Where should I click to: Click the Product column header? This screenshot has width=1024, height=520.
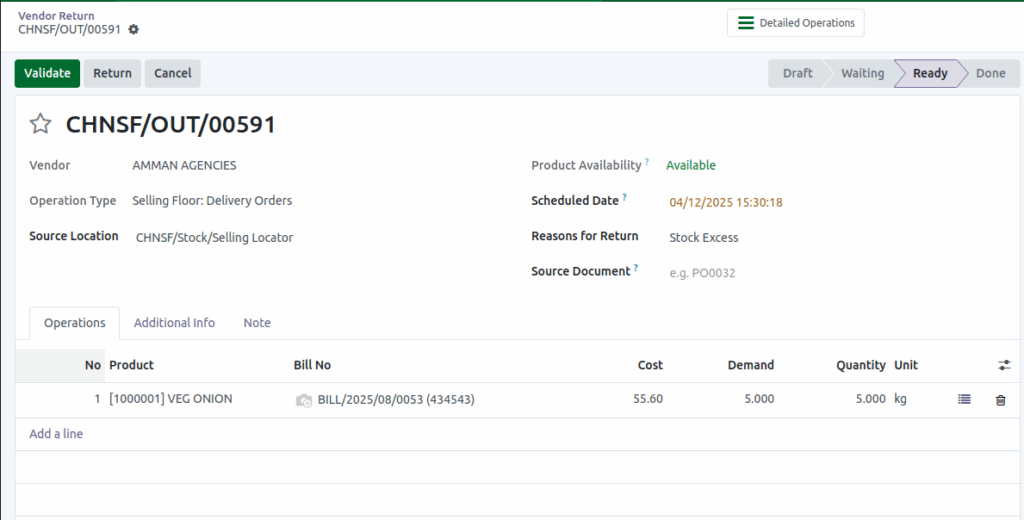pos(131,365)
